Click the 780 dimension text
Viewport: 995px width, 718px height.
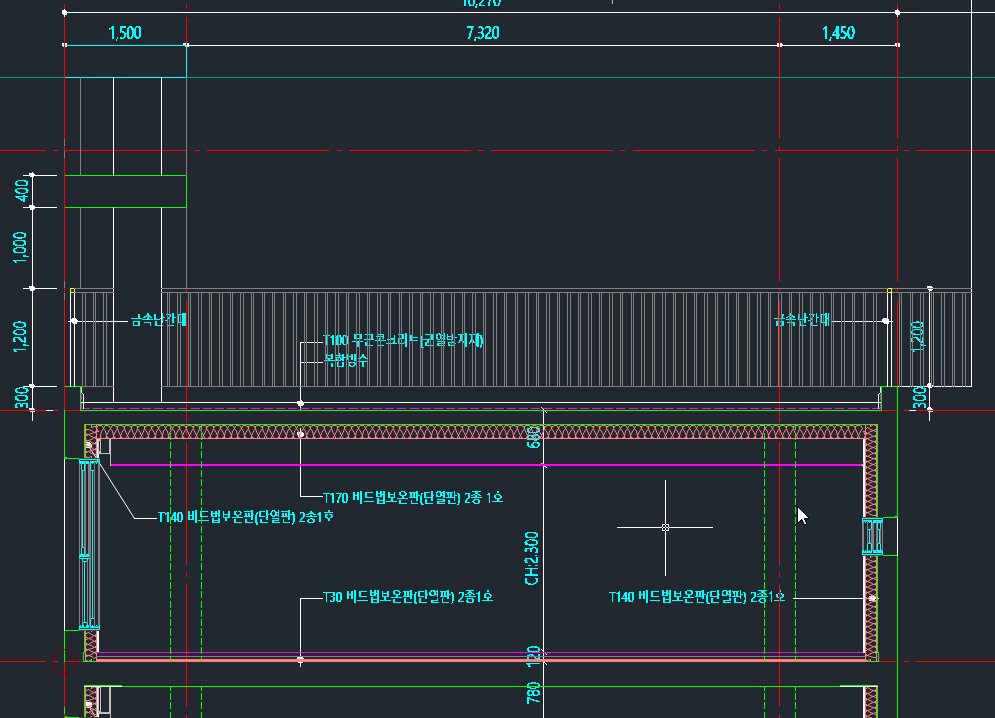click(533, 691)
